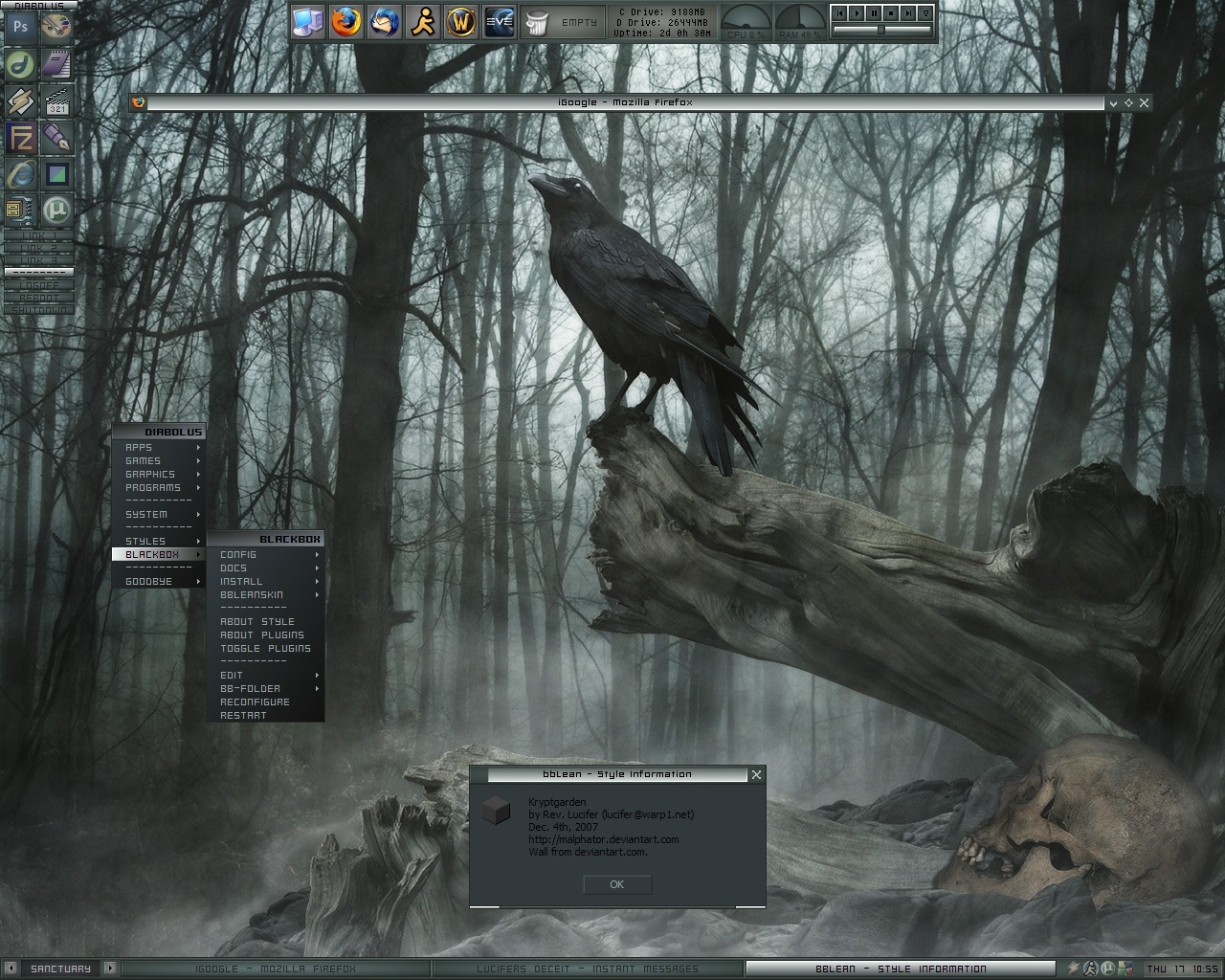
Task: Launch the zipped file cabinet archiver icon
Action: (20, 209)
